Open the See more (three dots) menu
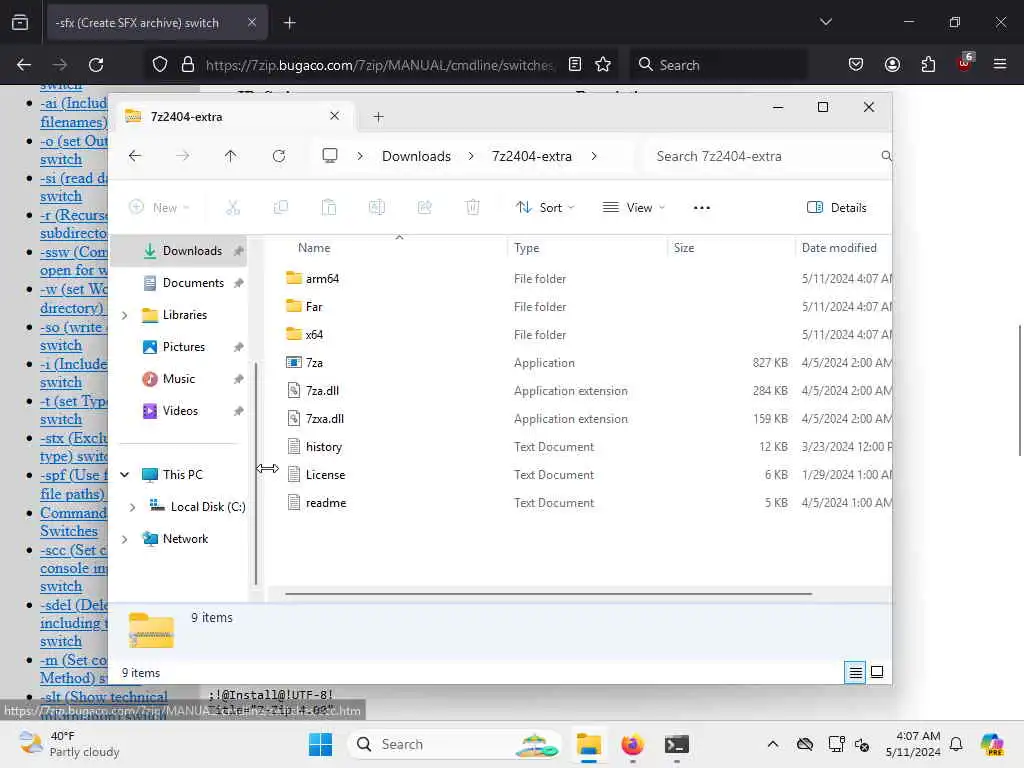The width and height of the screenshot is (1024, 768). click(701, 208)
